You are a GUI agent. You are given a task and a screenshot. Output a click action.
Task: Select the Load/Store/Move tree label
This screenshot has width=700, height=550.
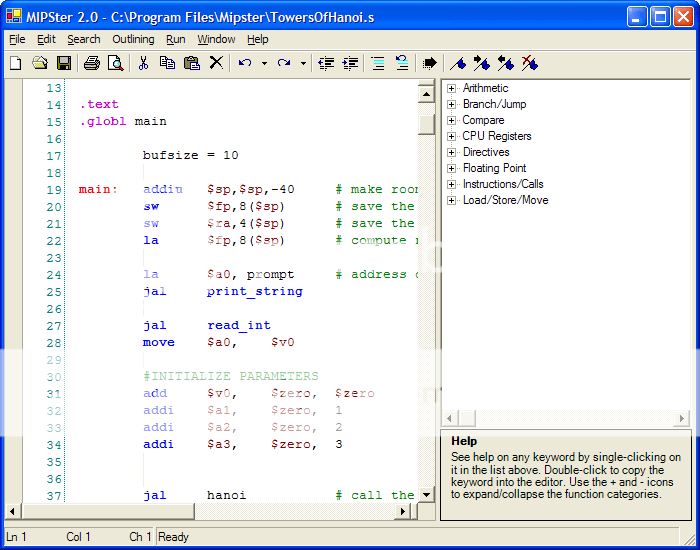tap(505, 200)
